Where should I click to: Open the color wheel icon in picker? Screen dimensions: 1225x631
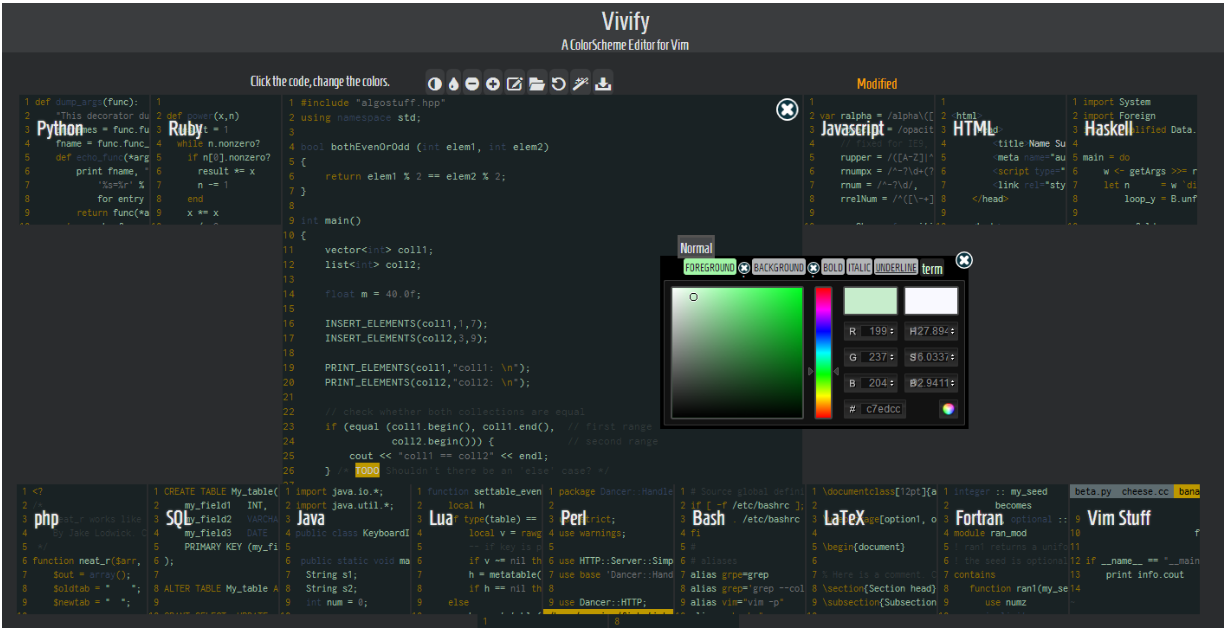948,409
